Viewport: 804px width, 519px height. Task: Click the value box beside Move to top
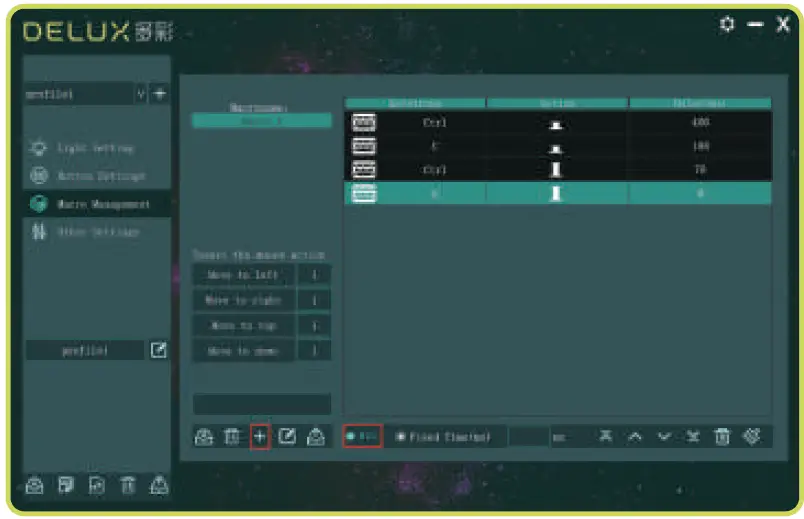point(314,326)
